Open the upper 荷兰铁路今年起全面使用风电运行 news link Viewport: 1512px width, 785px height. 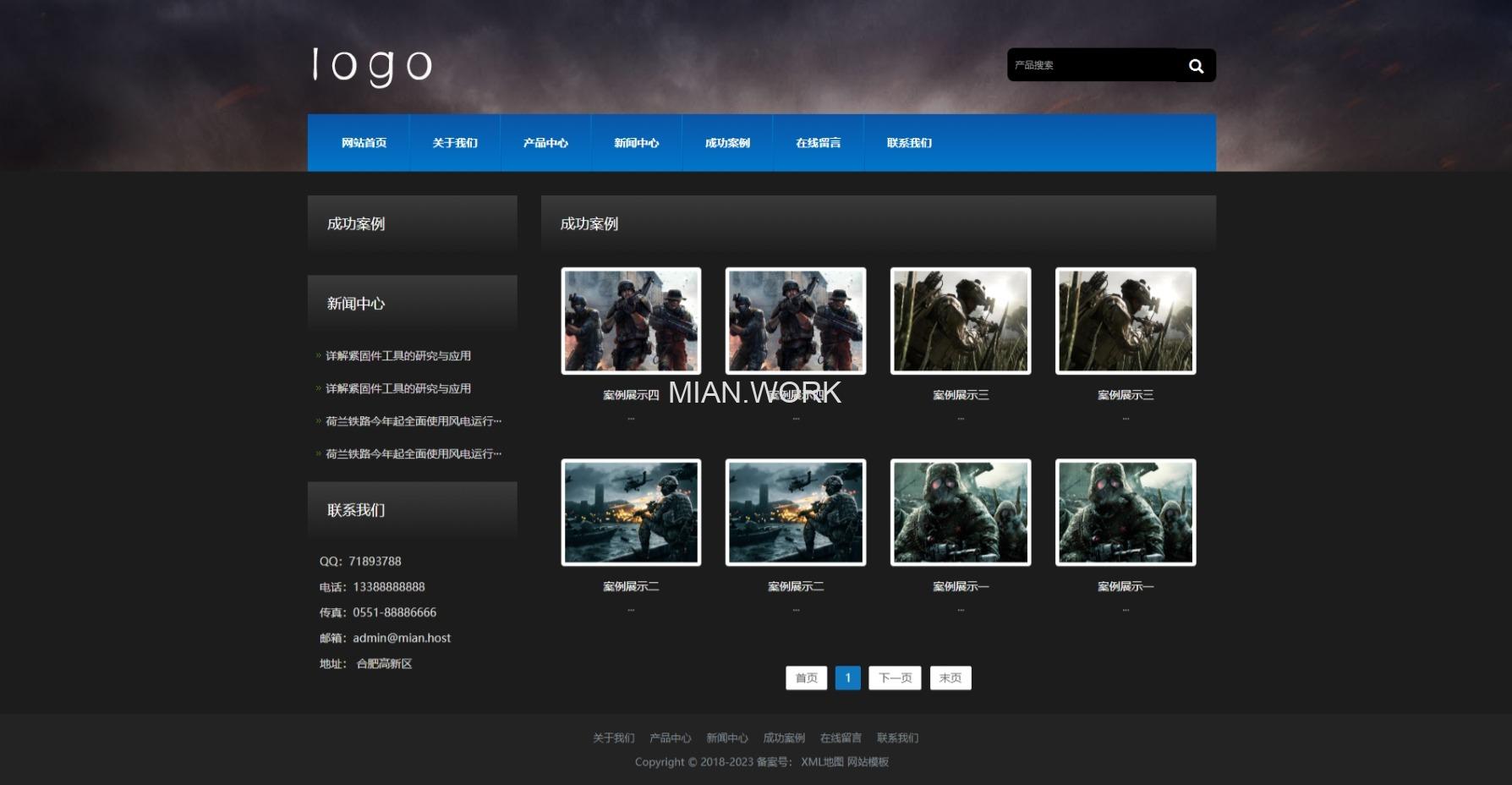point(414,421)
